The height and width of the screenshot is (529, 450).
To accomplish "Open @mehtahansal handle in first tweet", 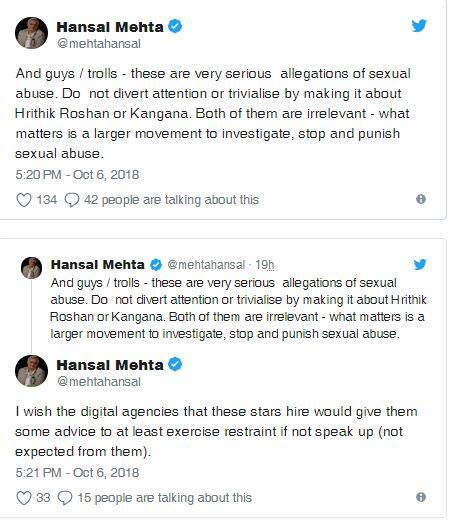I will [99, 44].
